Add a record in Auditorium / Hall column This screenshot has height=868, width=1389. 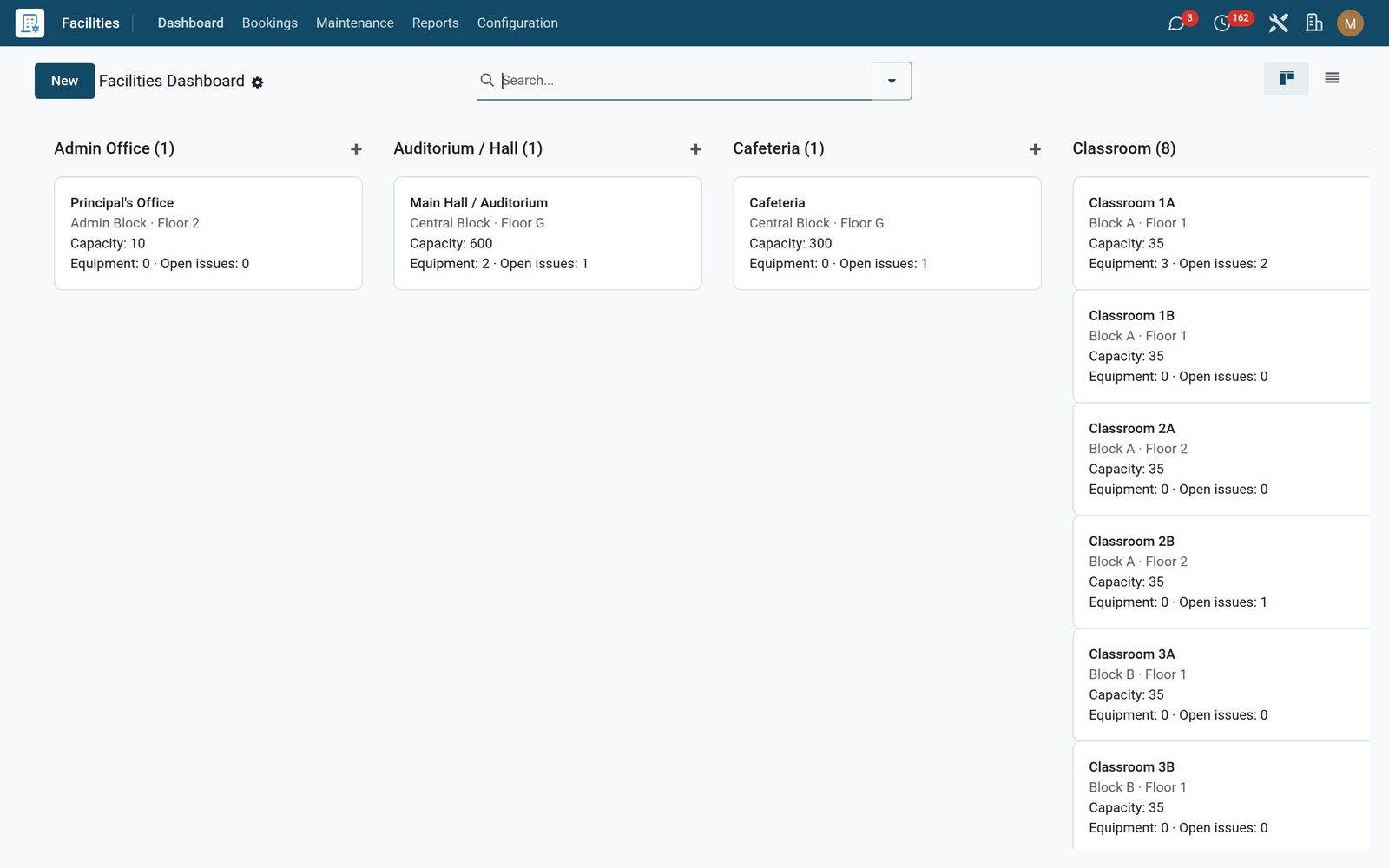(695, 149)
